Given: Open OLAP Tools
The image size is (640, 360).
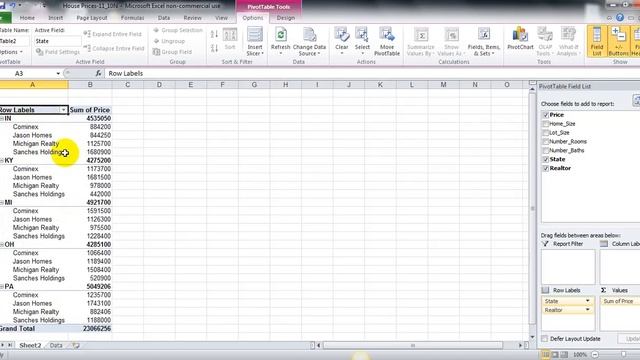Looking at the screenshot, I should tap(544, 41).
